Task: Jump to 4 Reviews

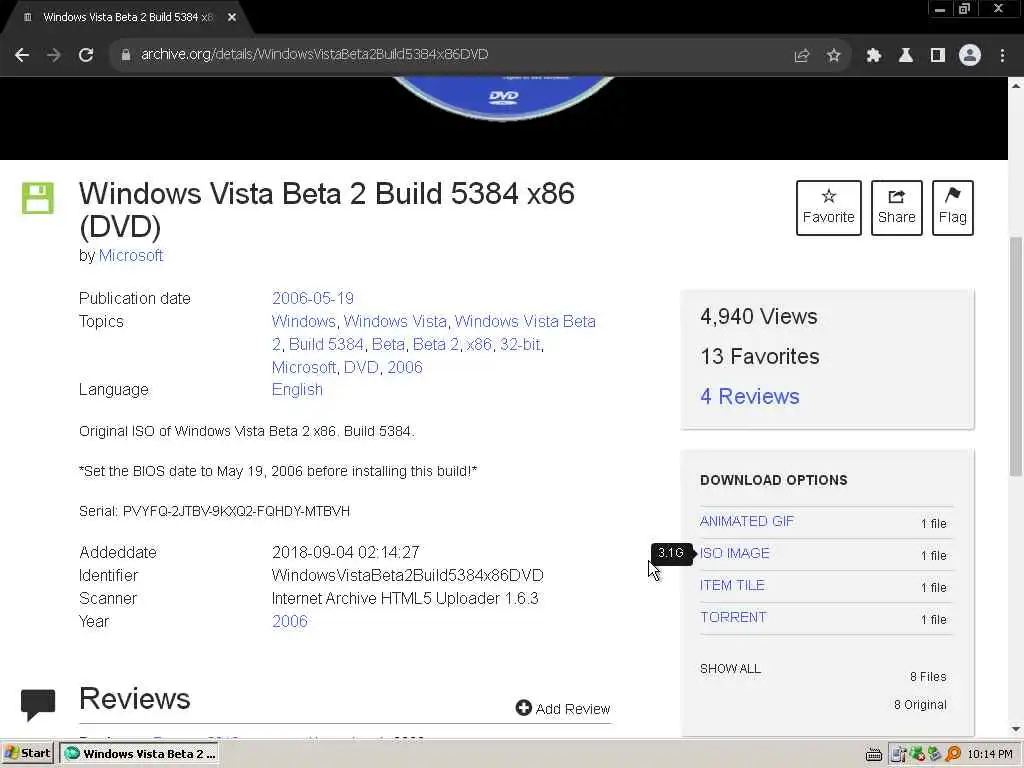Action: coord(749,396)
